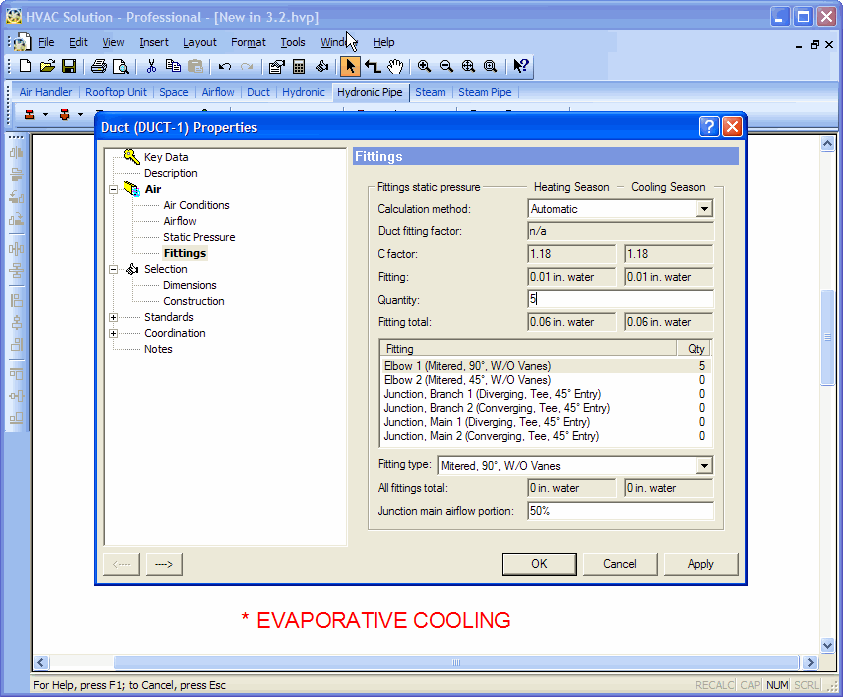843x697 pixels.
Task: Select Dimensions in the tree
Action: [190, 285]
